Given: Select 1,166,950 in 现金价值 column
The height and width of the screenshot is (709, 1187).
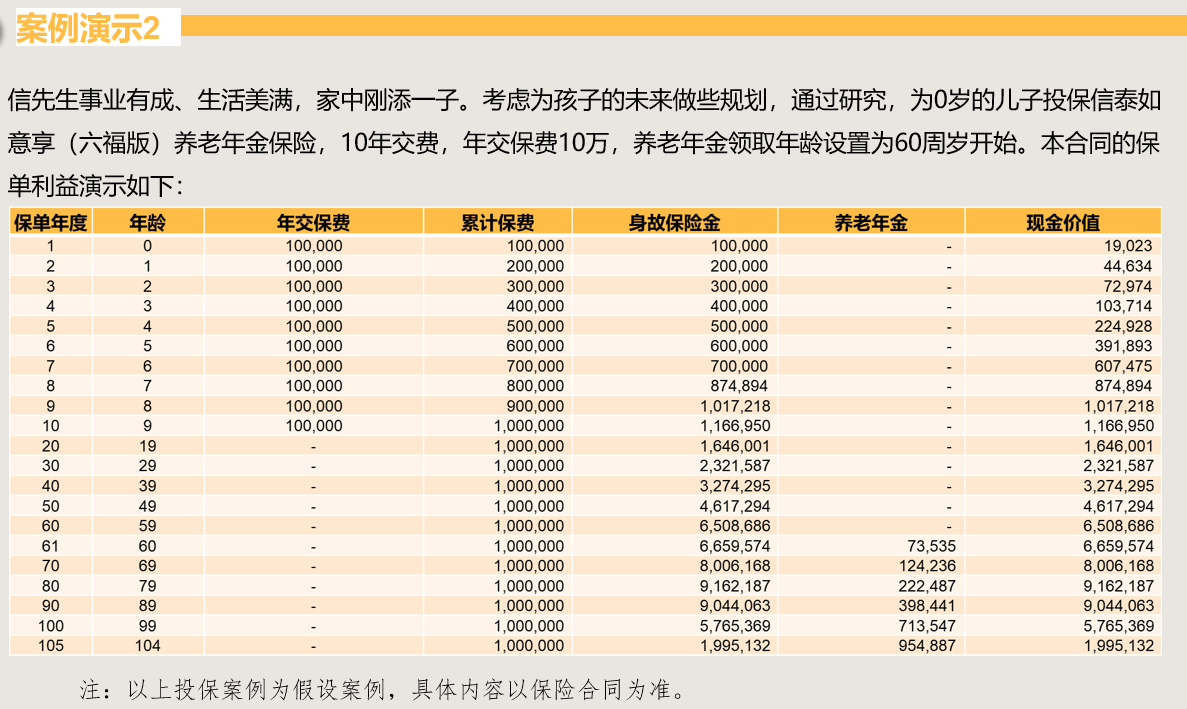Looking at the screenshot, I should [x=1119, y=426].
